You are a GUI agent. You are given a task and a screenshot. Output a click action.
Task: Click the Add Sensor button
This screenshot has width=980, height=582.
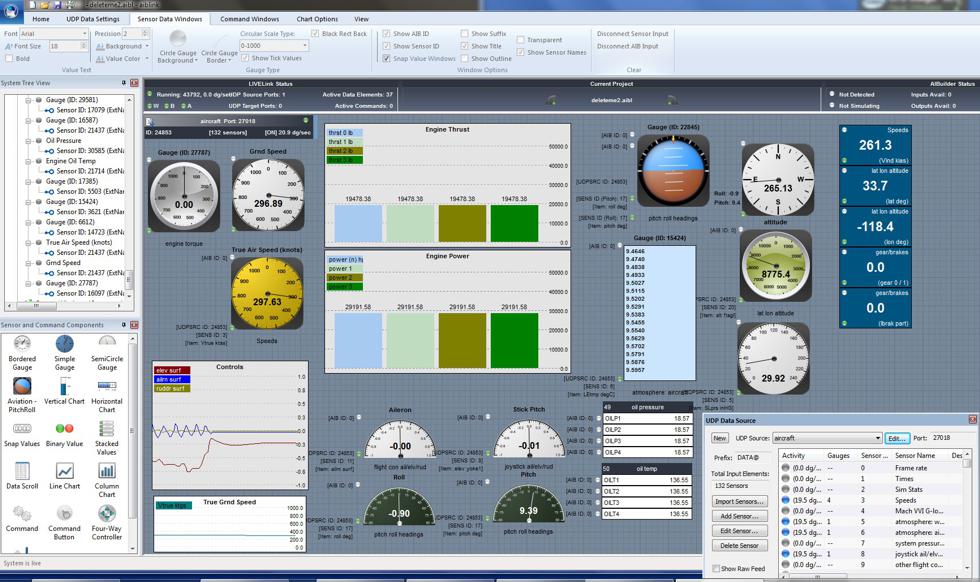[x=739, y=516]
